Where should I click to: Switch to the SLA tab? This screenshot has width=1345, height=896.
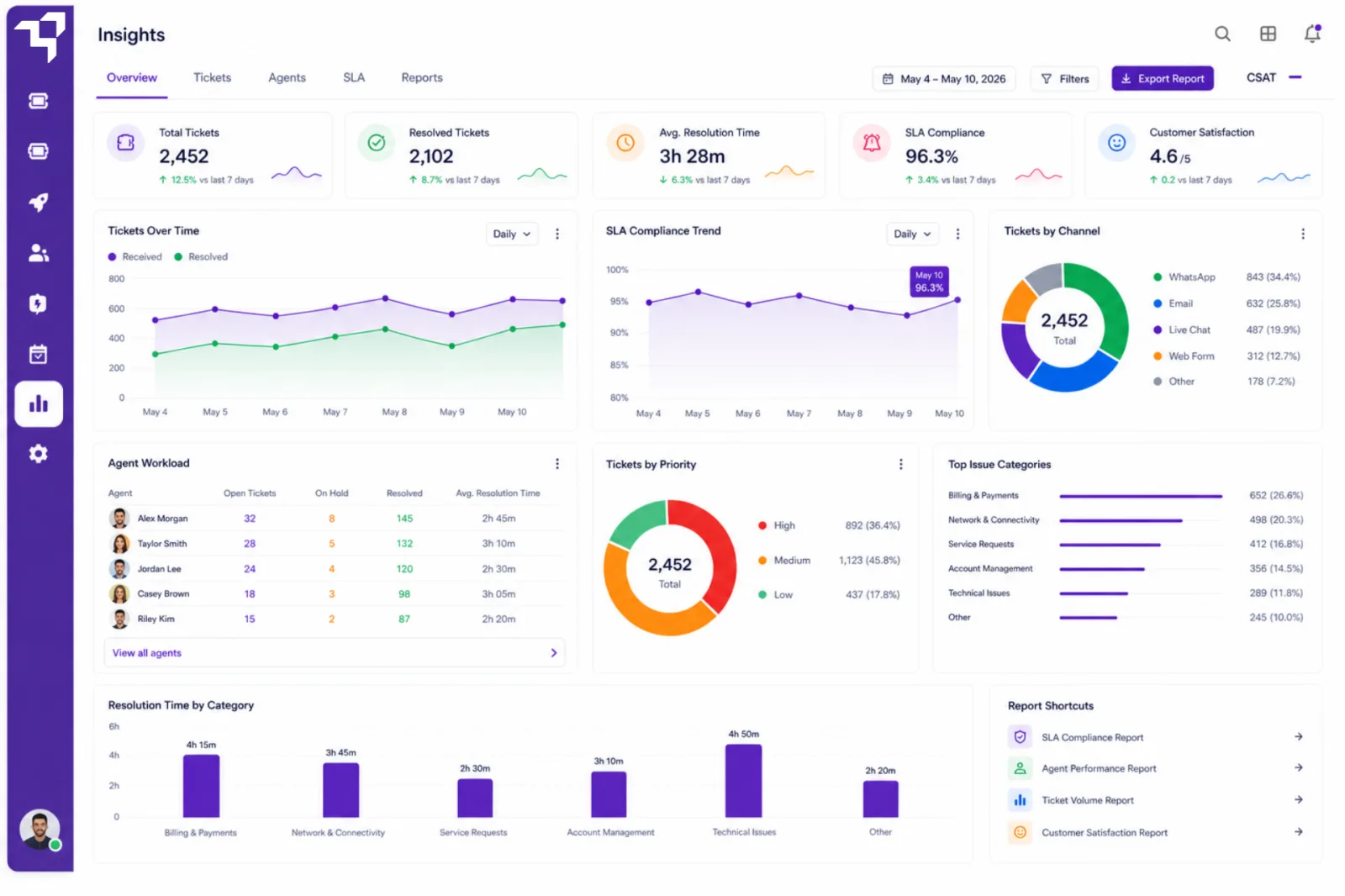tap(354, 77)
